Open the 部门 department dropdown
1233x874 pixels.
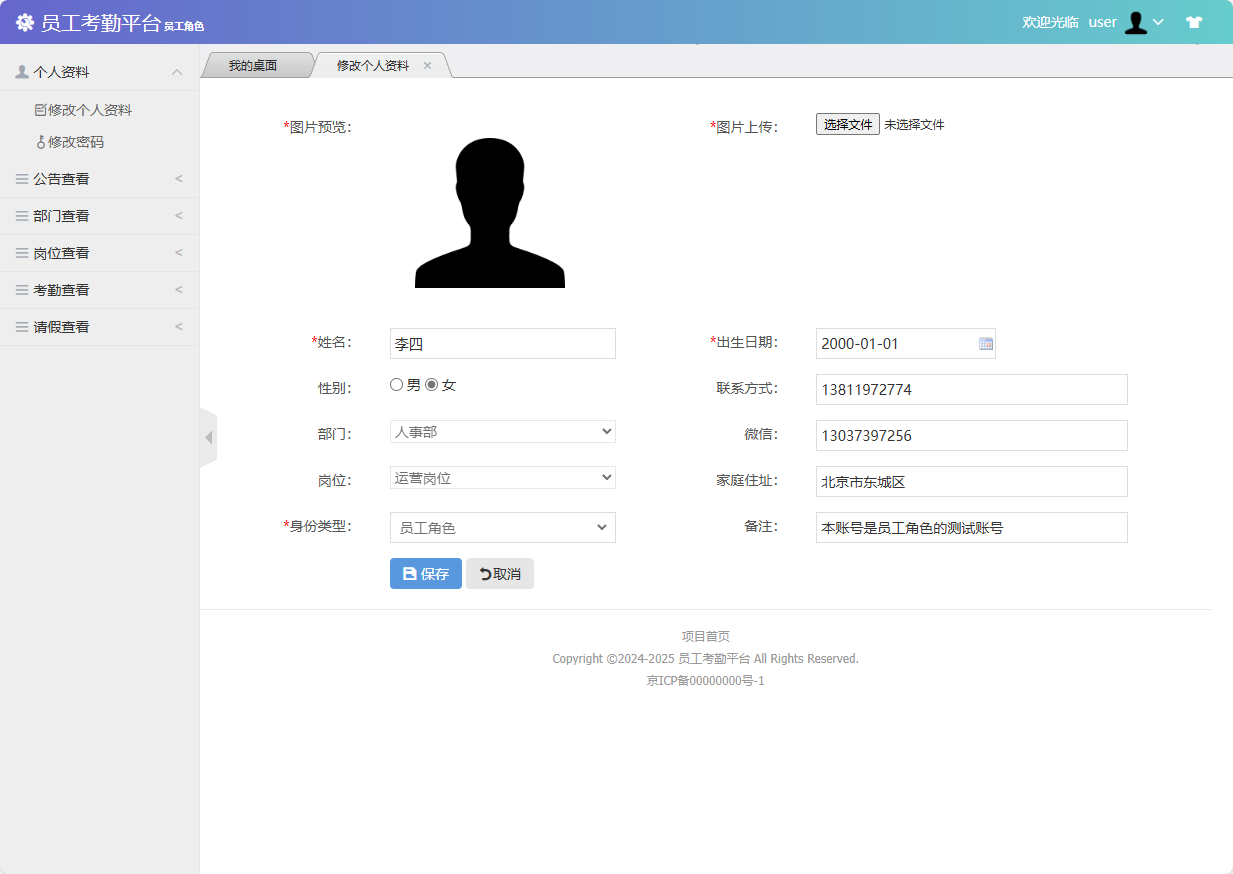502,431
